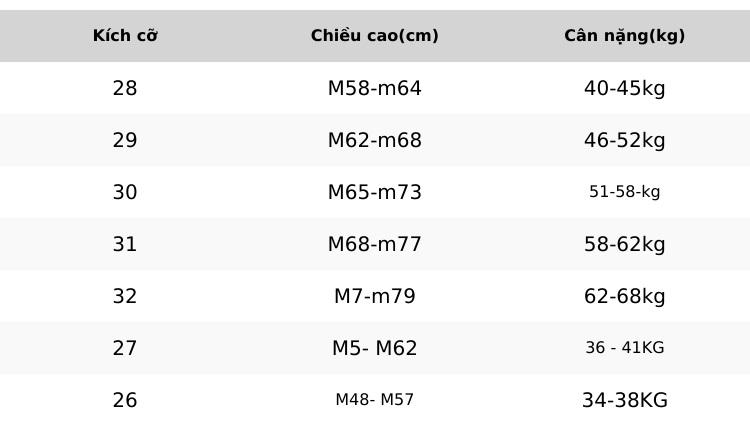Click weight value 40-45kg
This screenshot has width=750, height=426.
click(x=624, y=88)
